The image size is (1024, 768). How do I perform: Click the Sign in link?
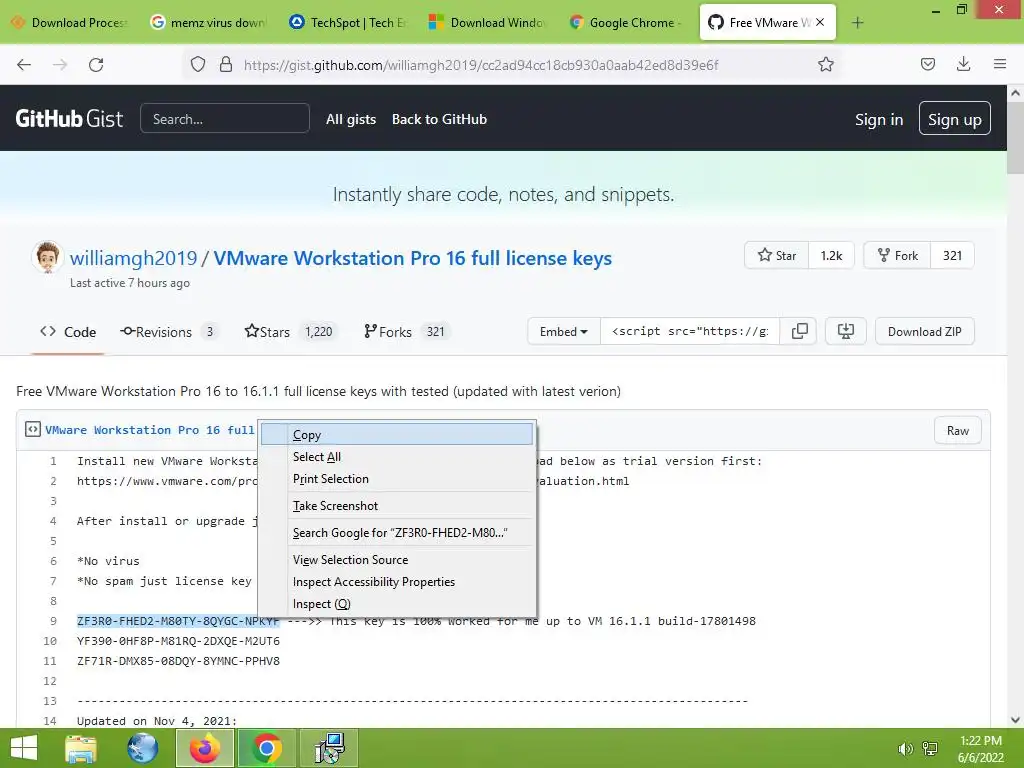(878, 120)
